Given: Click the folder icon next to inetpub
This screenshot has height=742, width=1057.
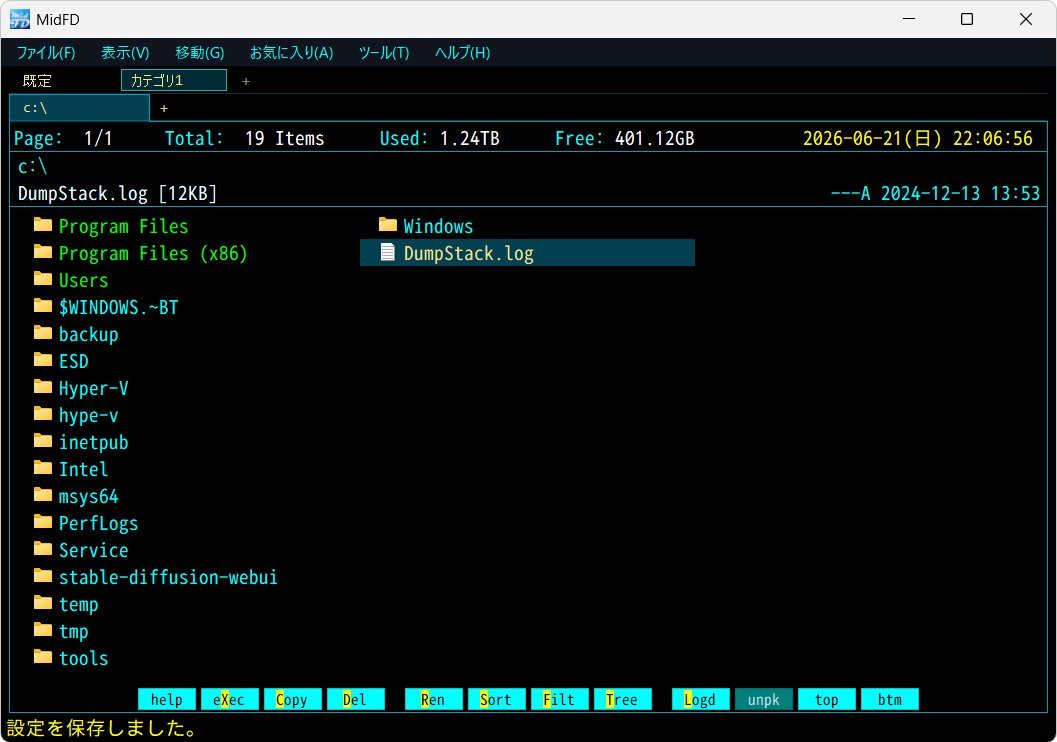Looking at the screenshot, I should (42, 440).
